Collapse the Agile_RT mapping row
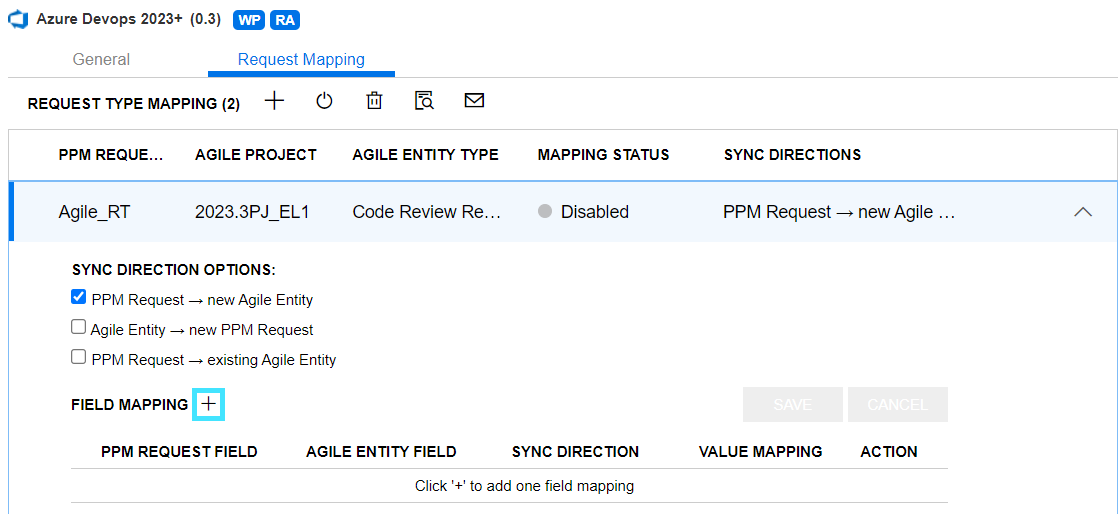This screenshot has height=514, width=1118. pos(1082,212)
